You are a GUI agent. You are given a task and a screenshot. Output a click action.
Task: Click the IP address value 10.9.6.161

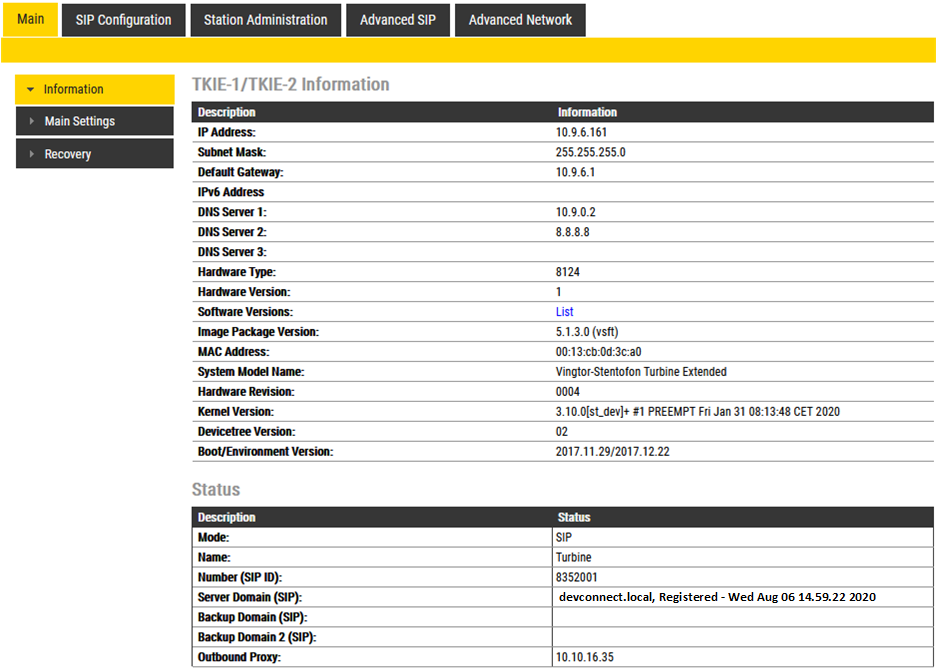pos(581,132)
